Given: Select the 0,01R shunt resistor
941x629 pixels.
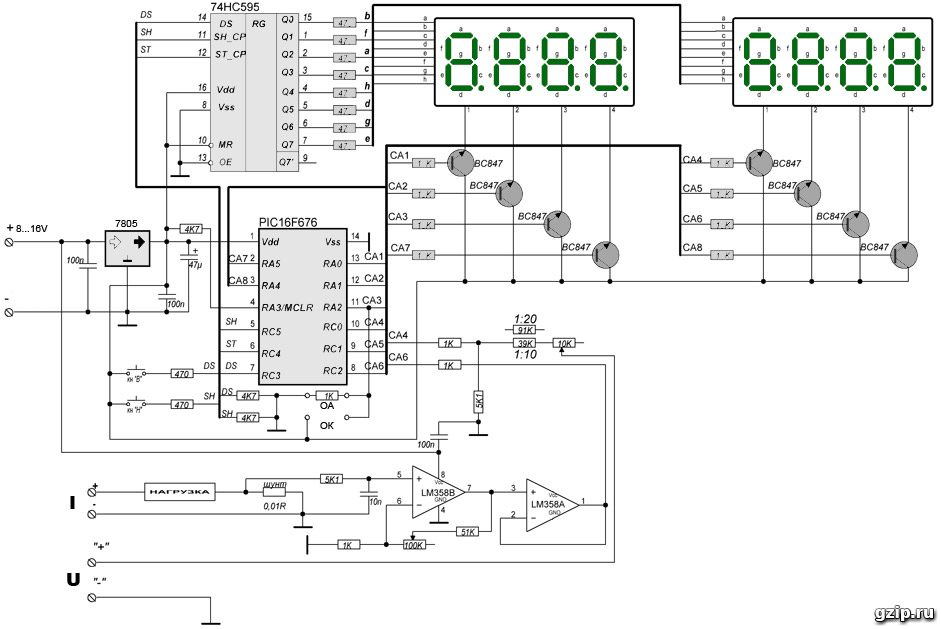Looking at the screenshot, I should (273, 493).
